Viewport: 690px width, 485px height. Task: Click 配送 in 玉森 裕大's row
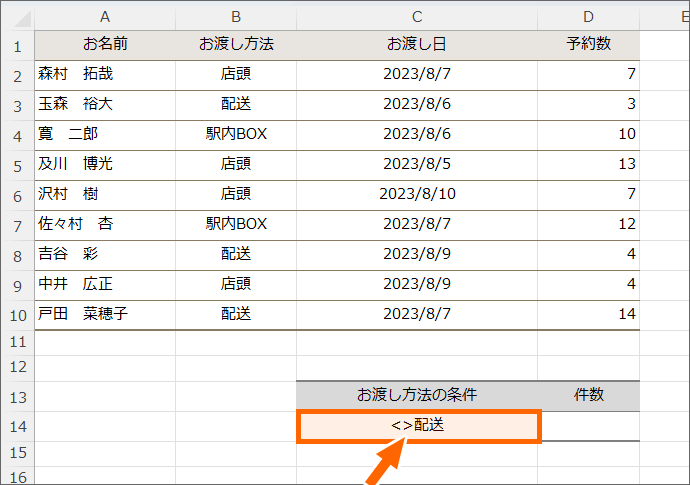click(236, 105)
